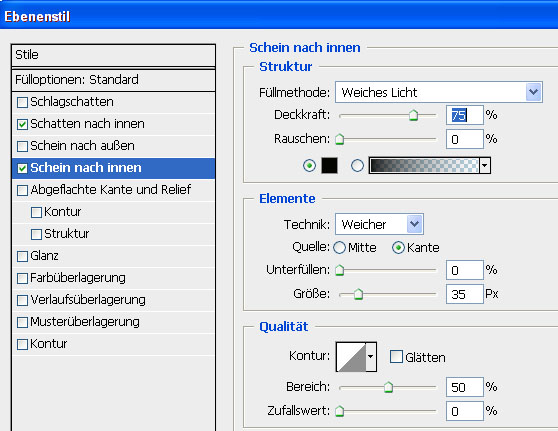Screen dimensions: 558x431
Task: Tick the Farbüberlagerung checkbox
Action: coord(22,278)
